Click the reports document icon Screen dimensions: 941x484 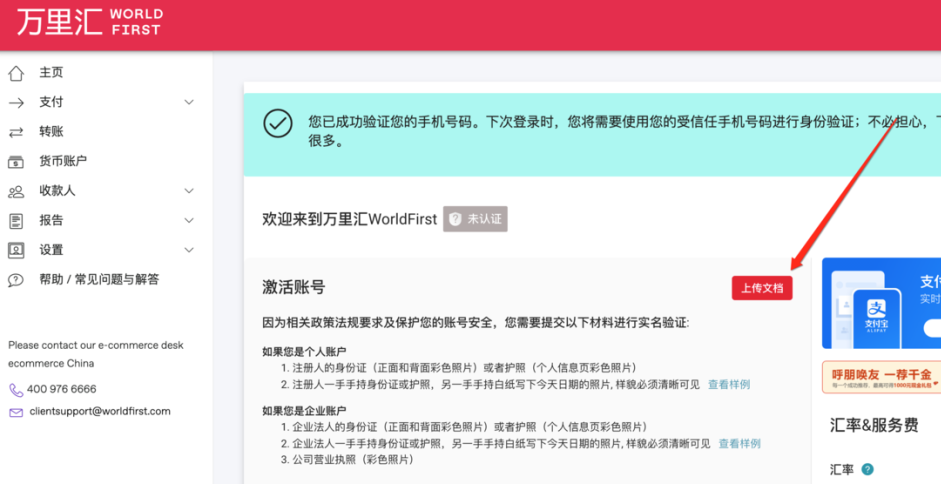[x=16, y=220]
